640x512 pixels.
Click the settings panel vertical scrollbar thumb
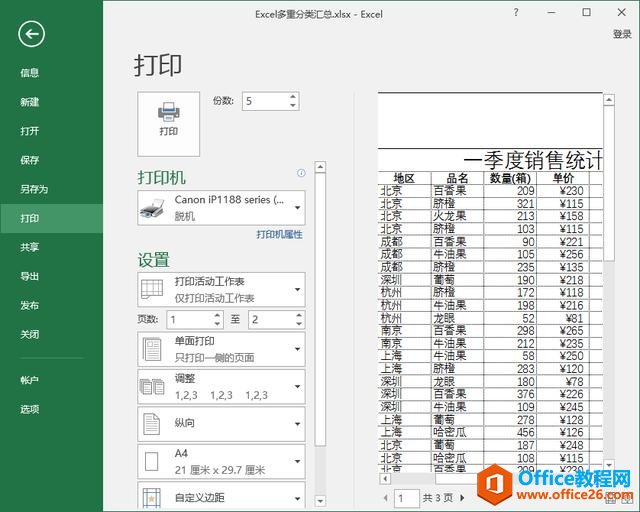click(320, 309)
